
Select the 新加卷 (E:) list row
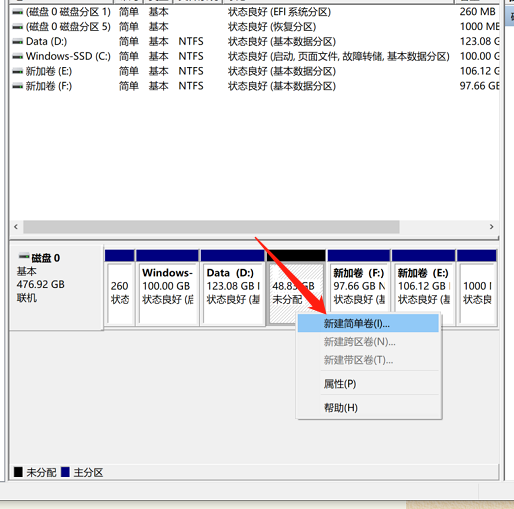point(254,71)
